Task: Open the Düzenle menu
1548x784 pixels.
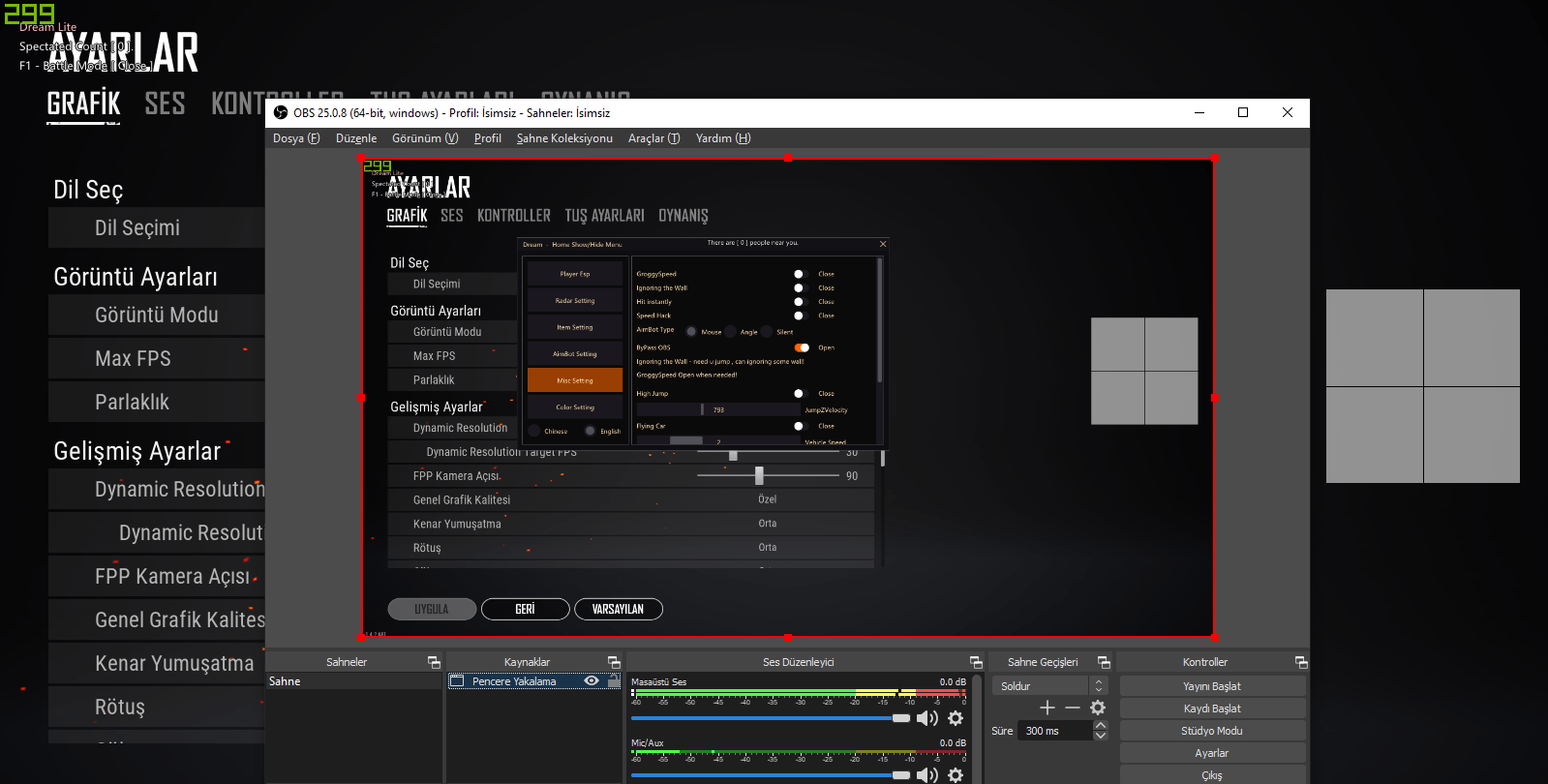Action: tap(356, 138)
